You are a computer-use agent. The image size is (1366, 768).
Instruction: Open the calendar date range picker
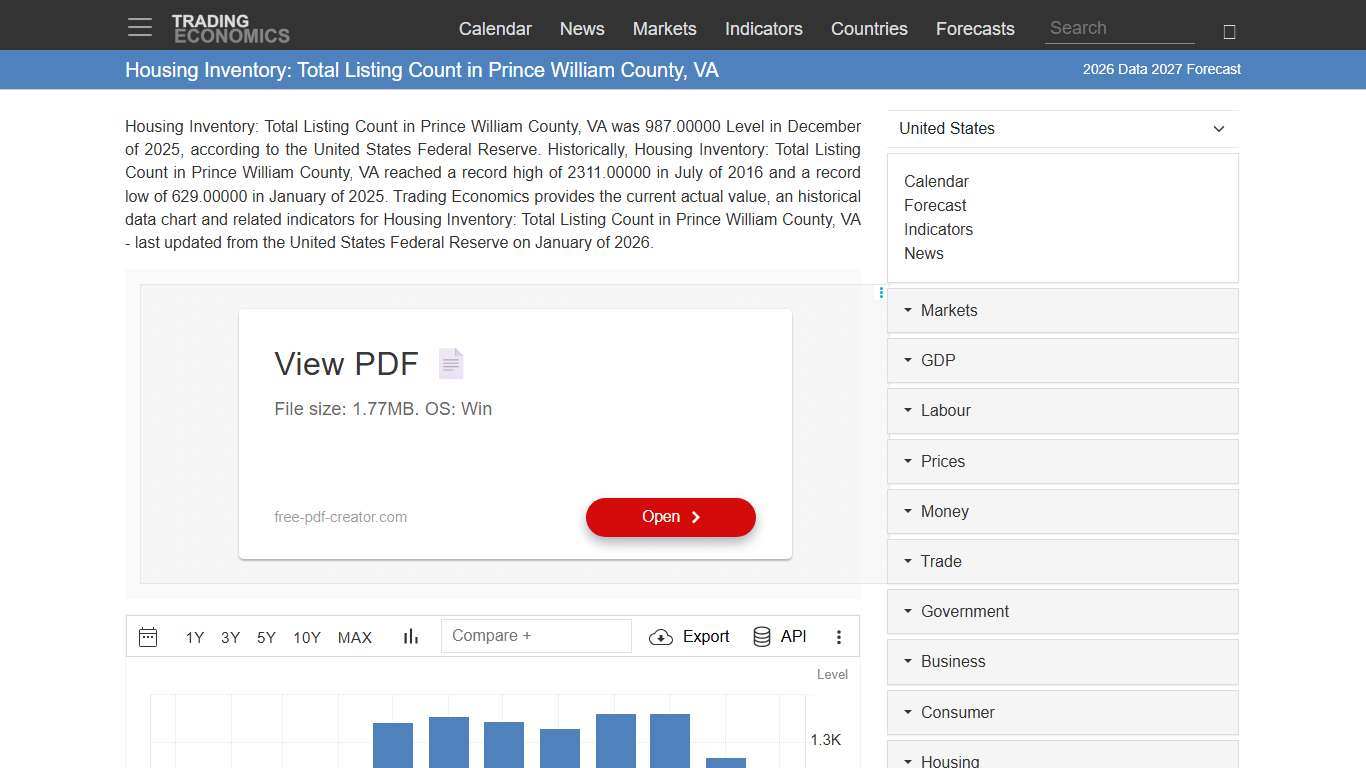148,637
